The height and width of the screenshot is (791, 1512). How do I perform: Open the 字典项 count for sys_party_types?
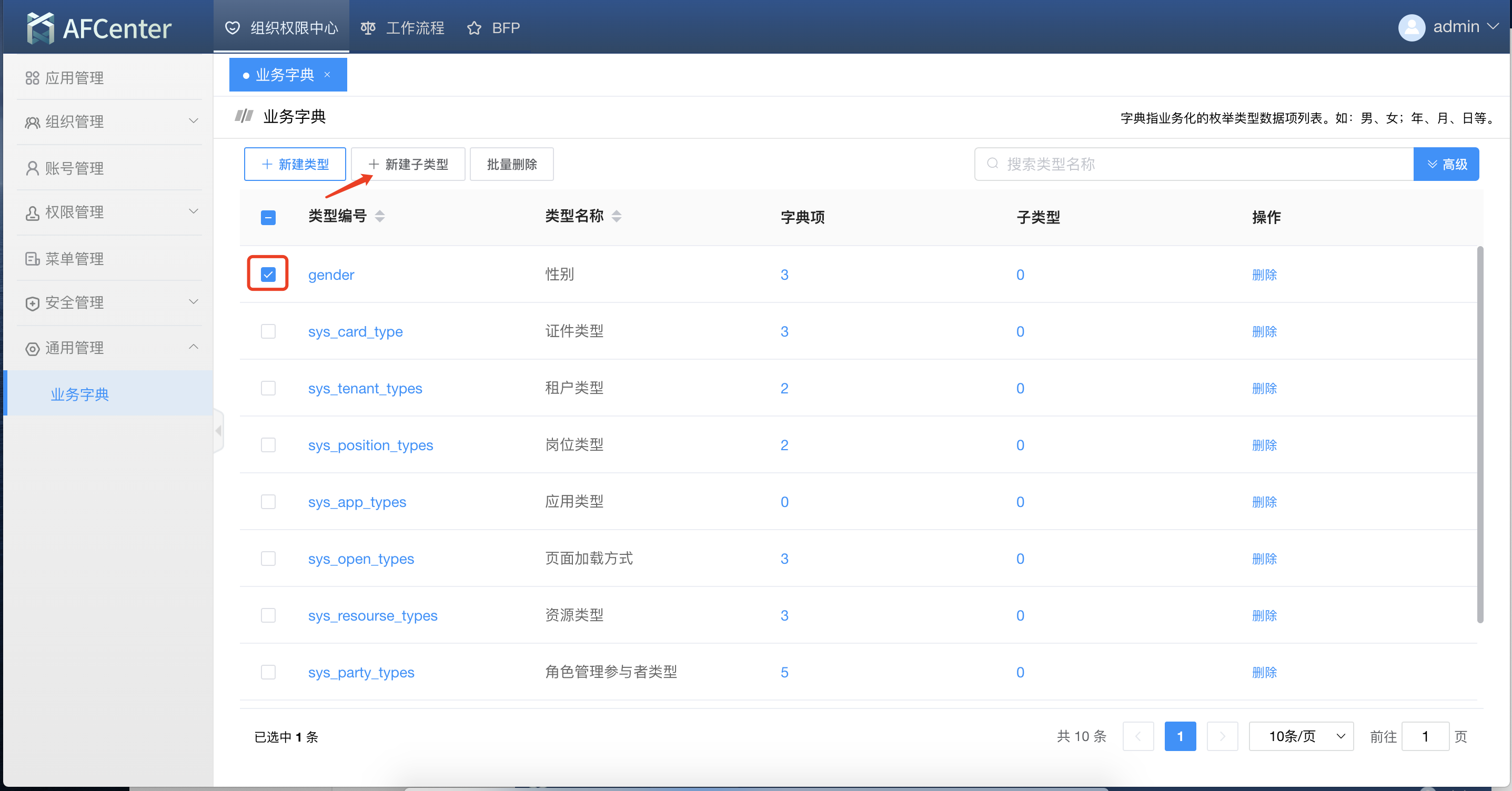point(784,673)
